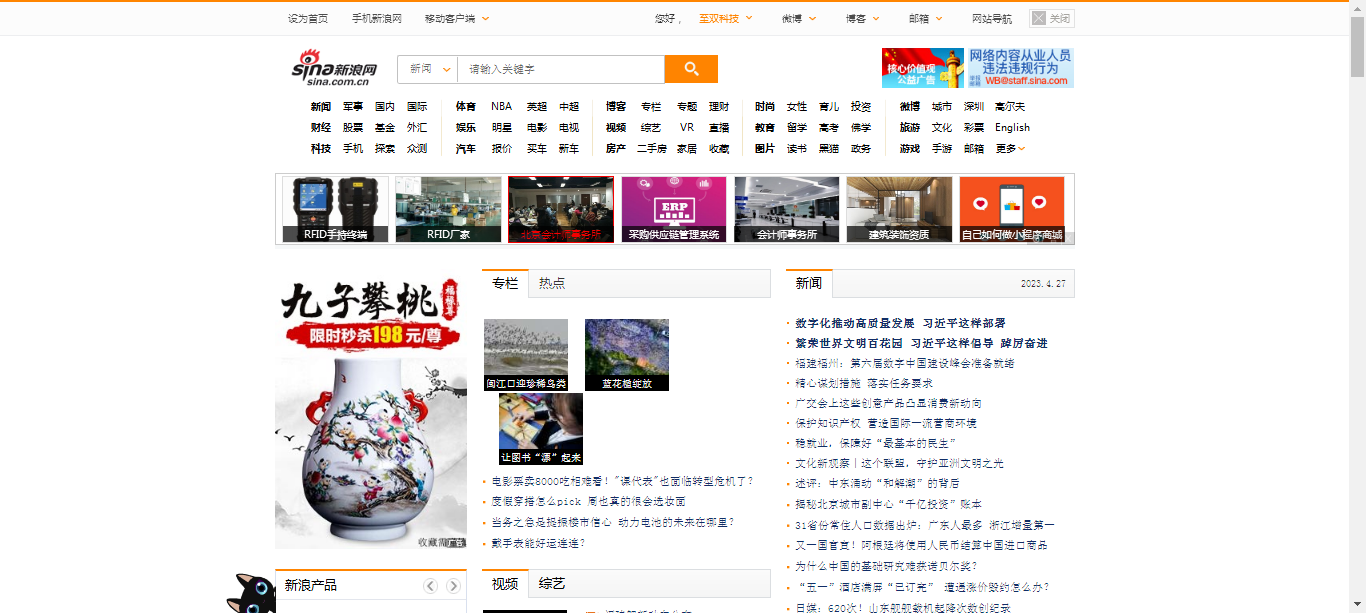1366x613 pixels.
Task: Go to 财经 section
Action: tap(321, 127)
